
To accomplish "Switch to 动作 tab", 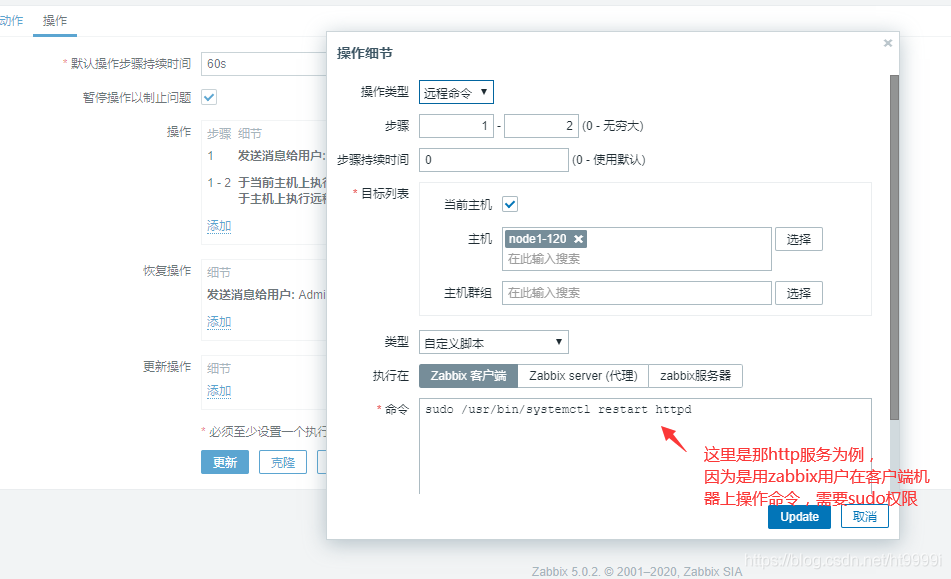I will pyautogui.click(x=11, y=21).
